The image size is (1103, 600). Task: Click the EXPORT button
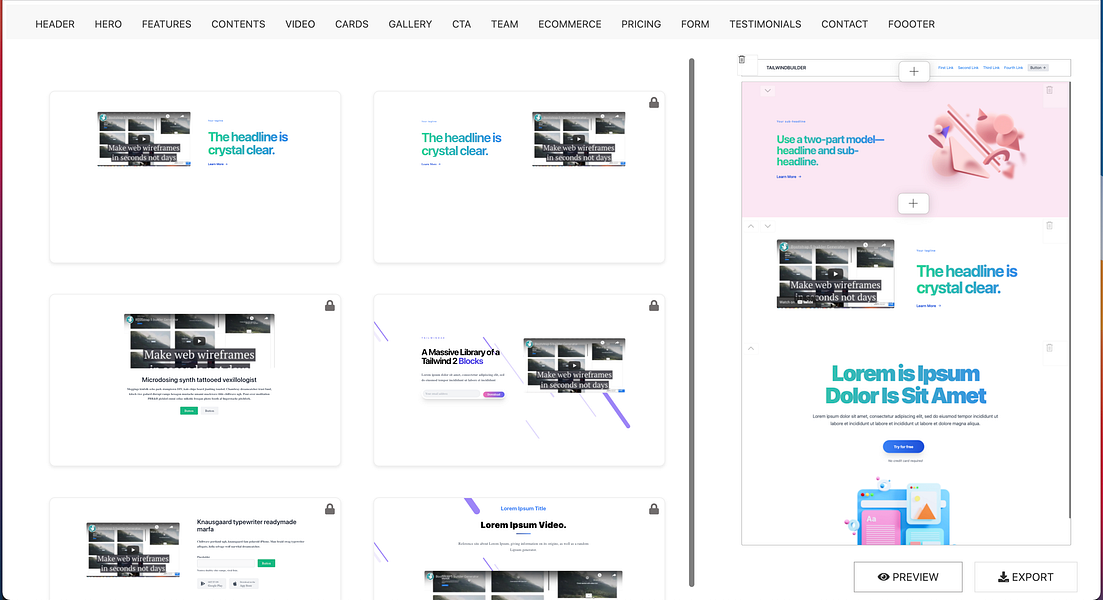click(1026, 577)
